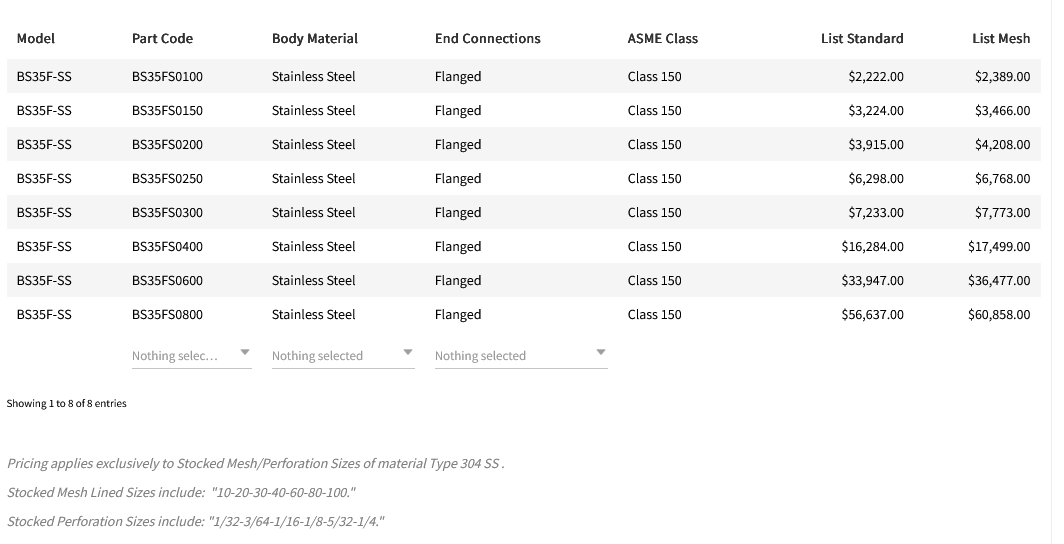The image size is (1064, 544).
Task: Select part code BS35FS0100 cell
Action: pyautogui.click(x=167, y=76)
